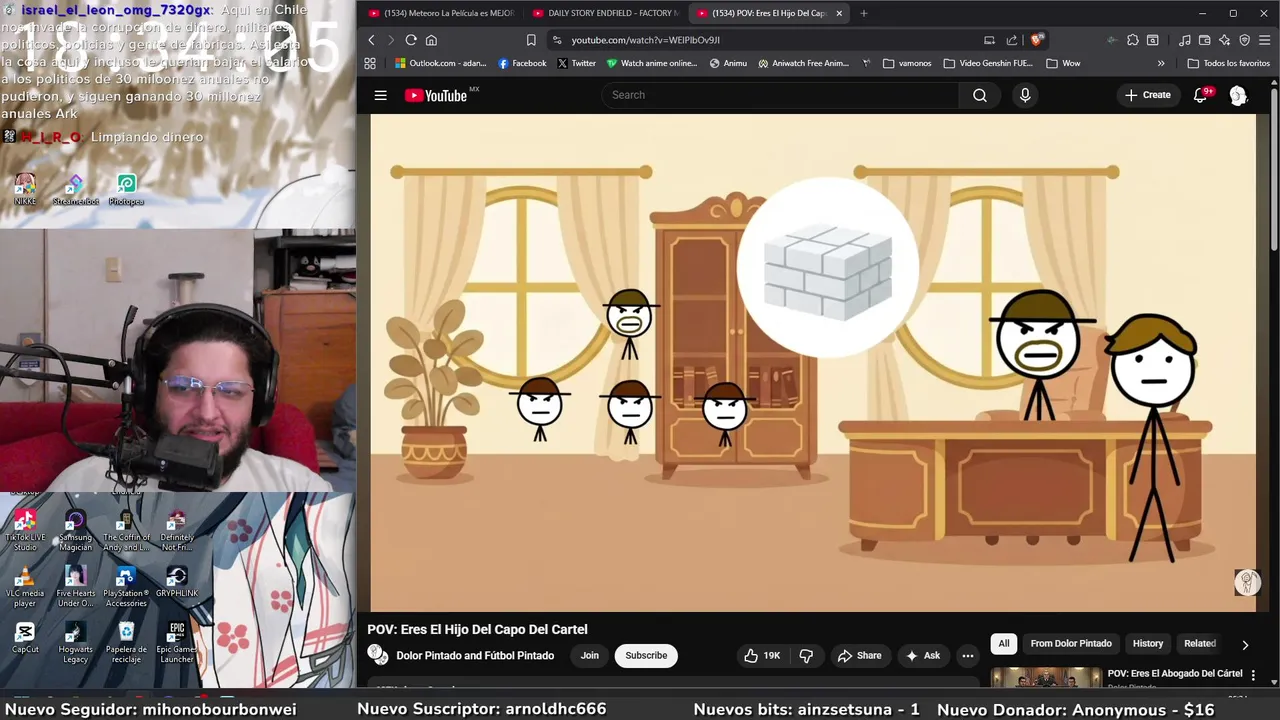Open Brave playlist music note icon
Viewport: 1280px width, 720px height.
click(1185, 40)
